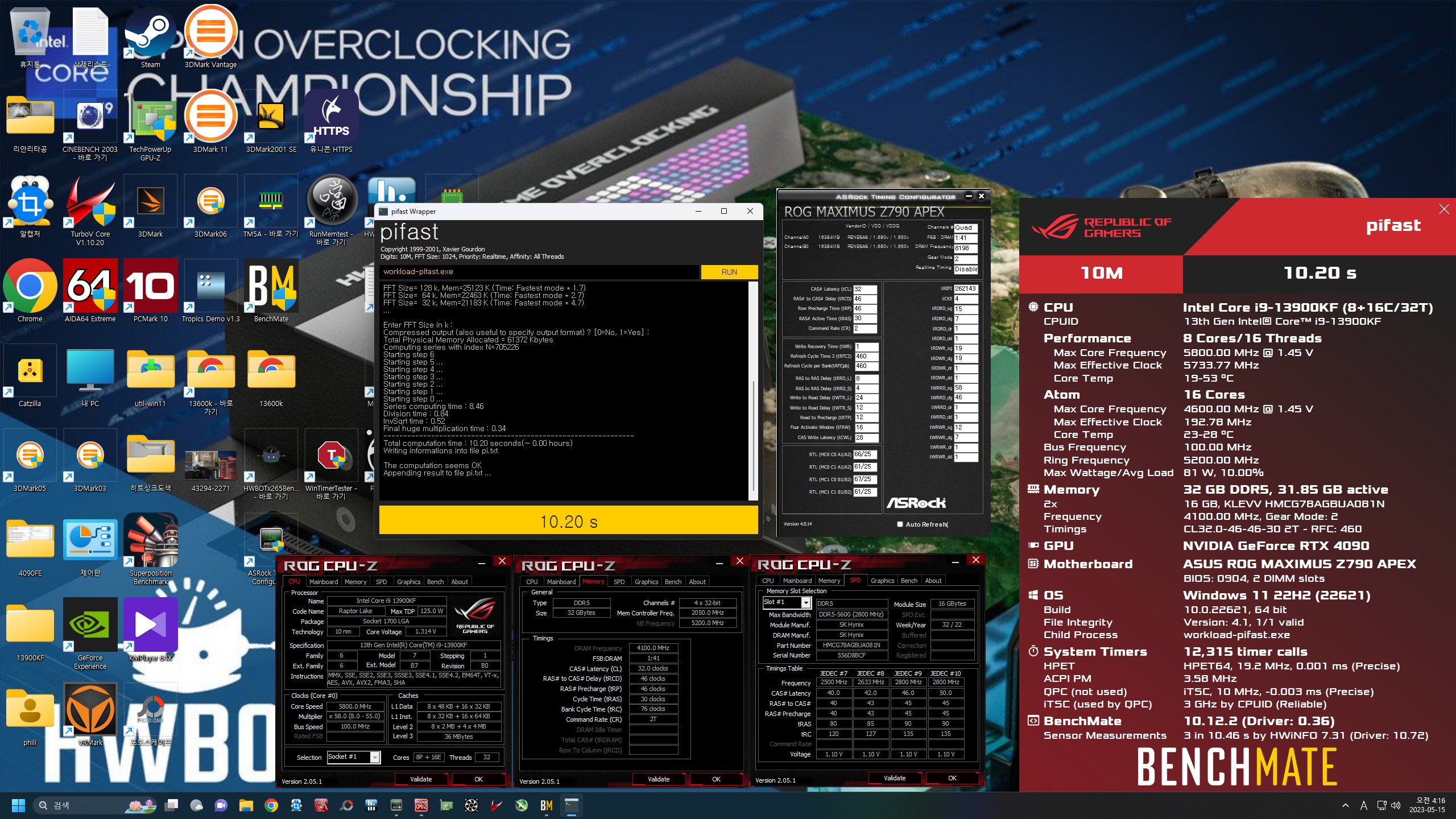
Task: Switch to Mainboard tab in left CPU-Z window
Action: click(323, 582)
